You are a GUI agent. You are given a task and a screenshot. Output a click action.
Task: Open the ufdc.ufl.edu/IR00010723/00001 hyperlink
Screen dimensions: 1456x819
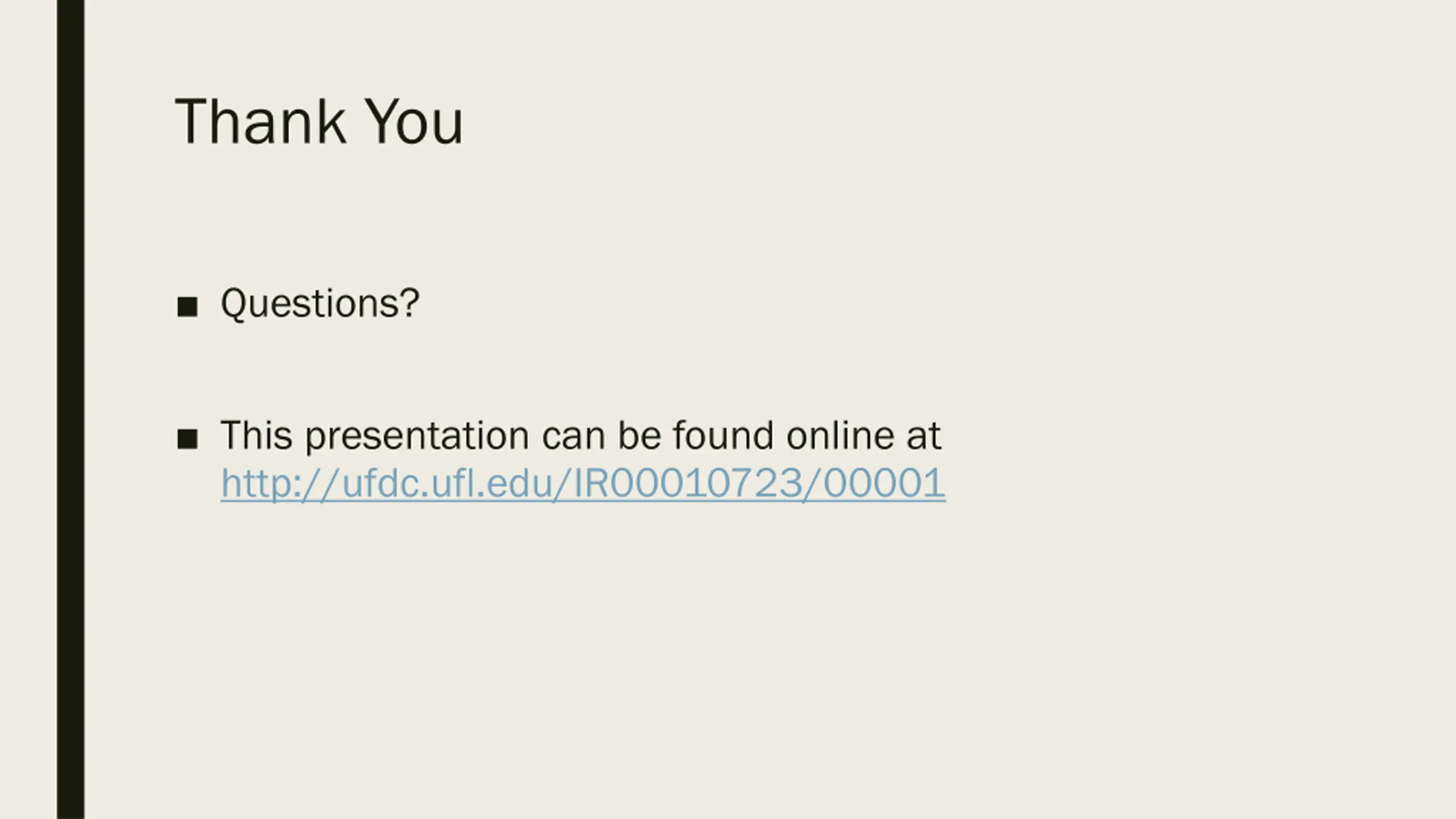[583, 483]
